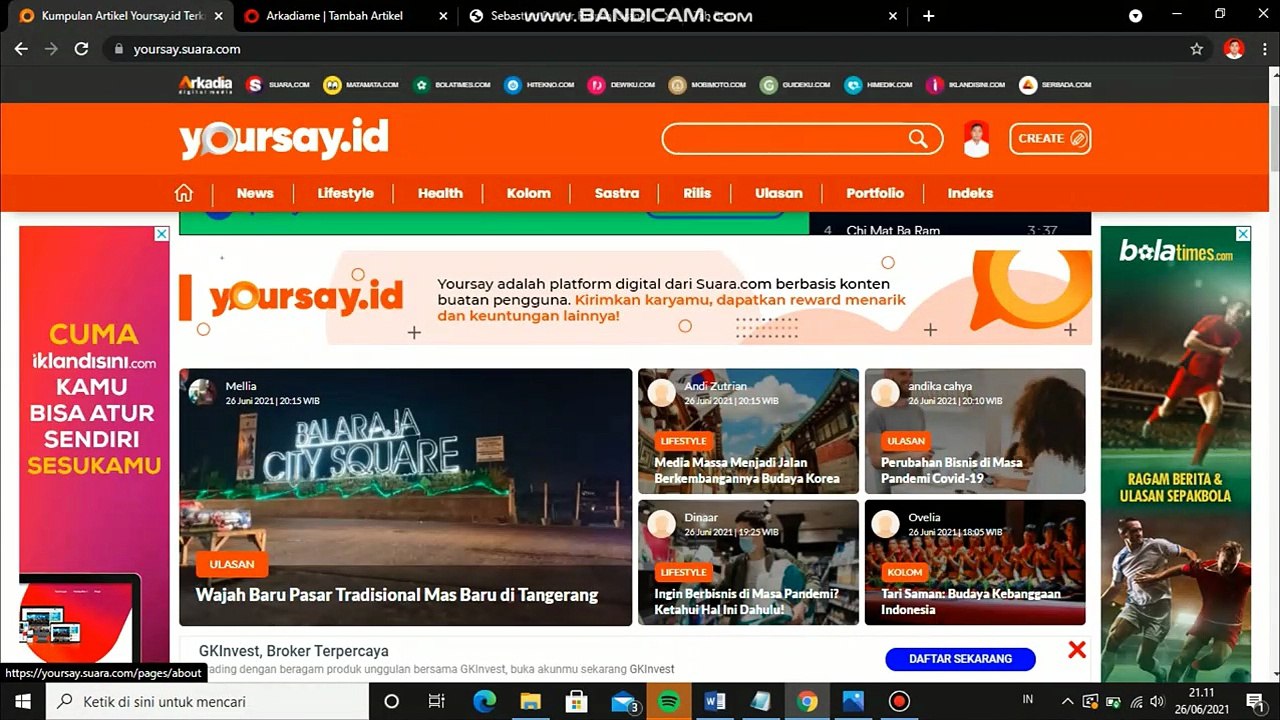Viewport: 1280px width, 720px height.
Task: Click the yoursay.id header logo
Action: pyautogui.click(x=284, y=139)
